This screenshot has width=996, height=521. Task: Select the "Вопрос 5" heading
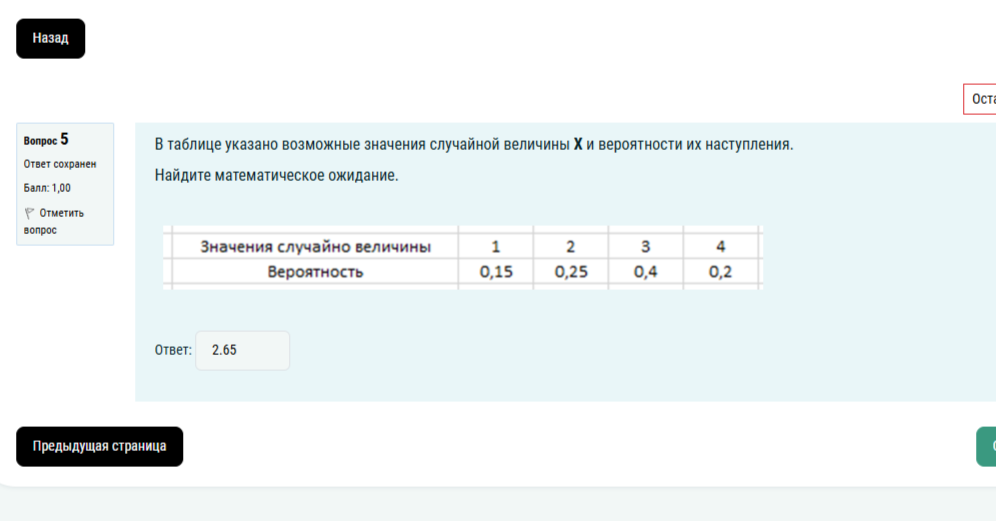coord(46,140)
